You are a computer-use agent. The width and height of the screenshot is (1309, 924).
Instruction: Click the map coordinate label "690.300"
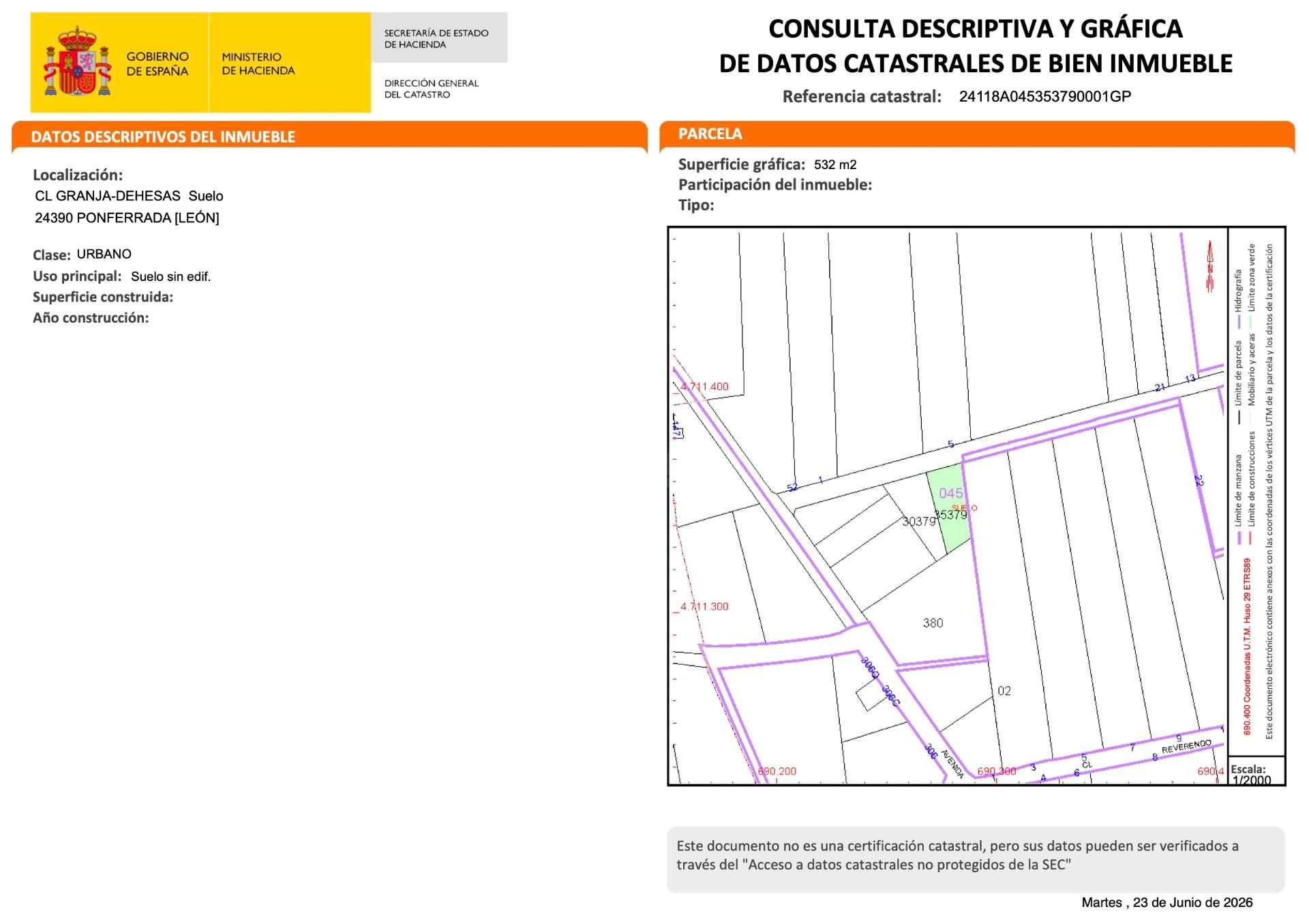point(997,771)
